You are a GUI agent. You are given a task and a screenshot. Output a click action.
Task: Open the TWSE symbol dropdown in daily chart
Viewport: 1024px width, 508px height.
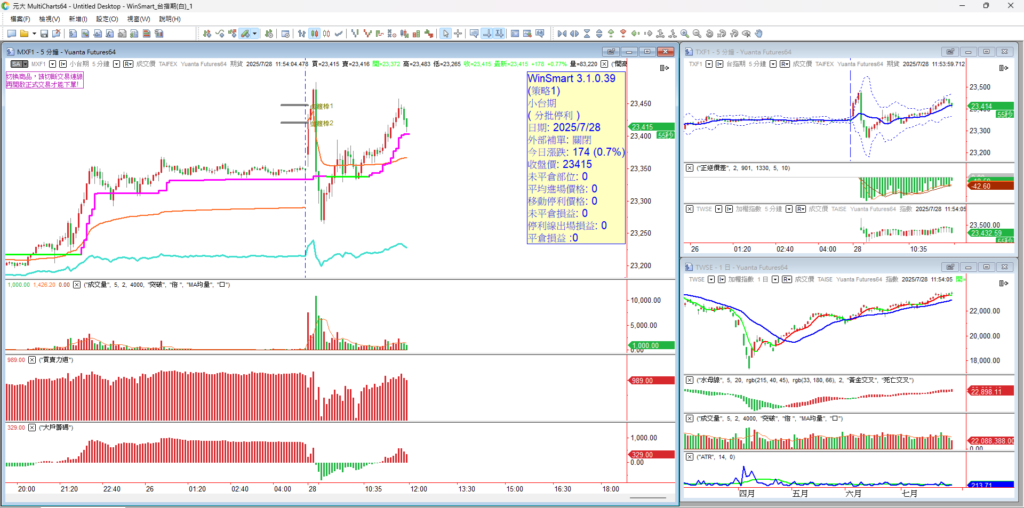point(712,278)
